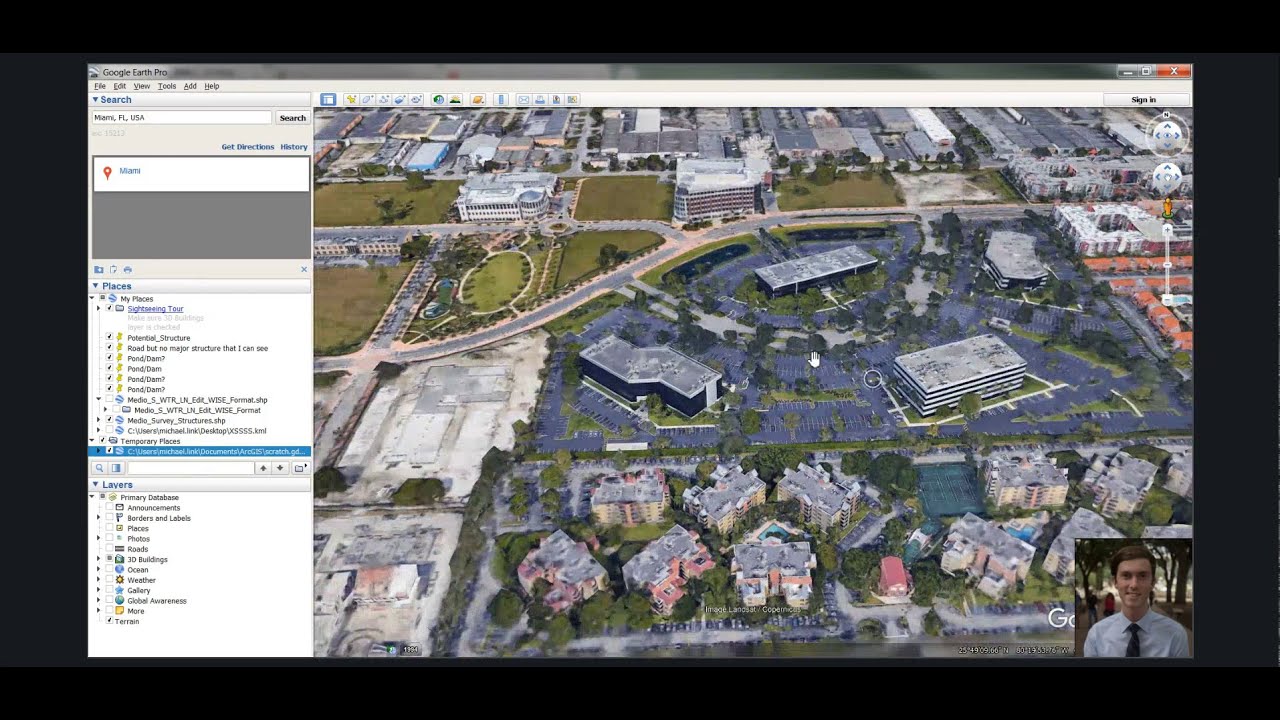The height and width of the screenshot is (720, 1280).
Task: Expand the Medio_Survey_Structures.shp tree node
Action: click(98, 421)
